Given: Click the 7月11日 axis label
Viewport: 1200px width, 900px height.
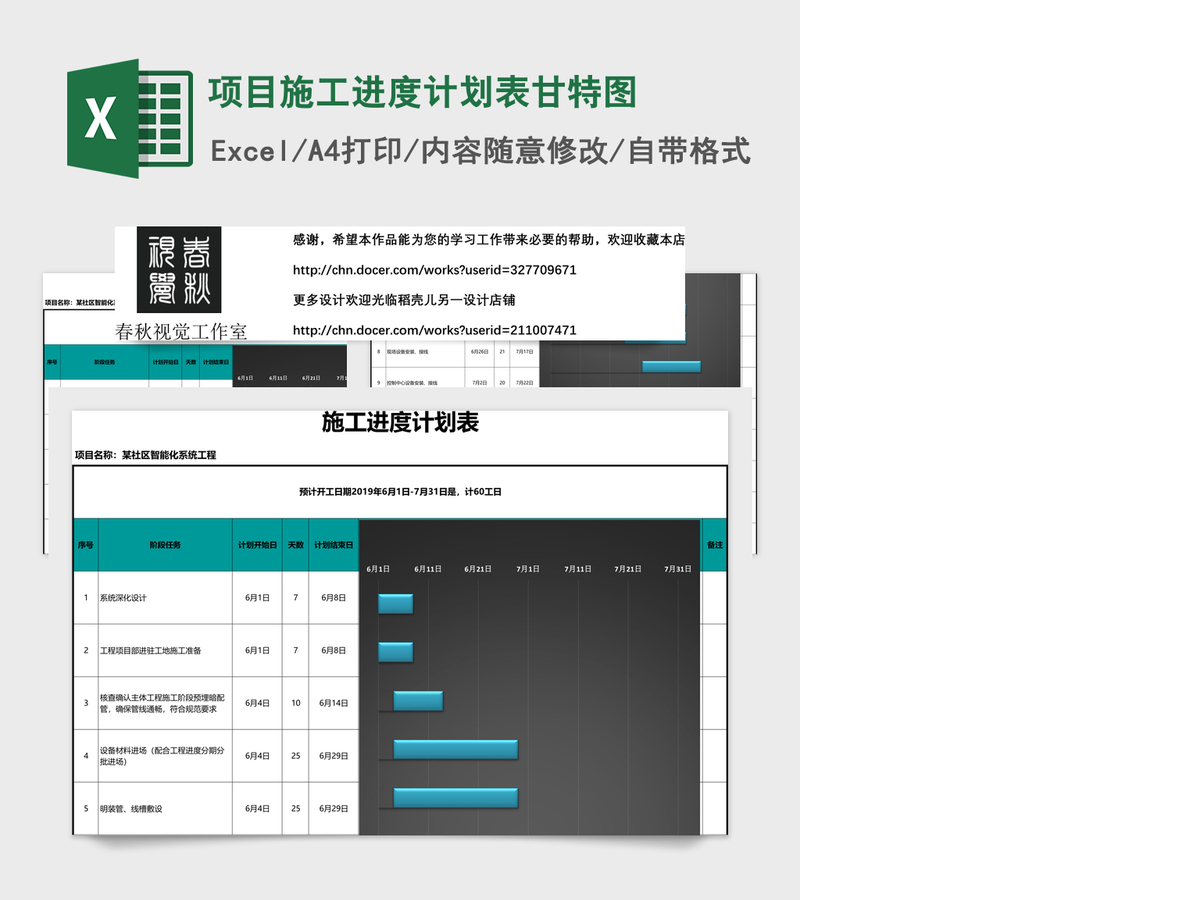Looking at the screenshot, I should [578, 569].
